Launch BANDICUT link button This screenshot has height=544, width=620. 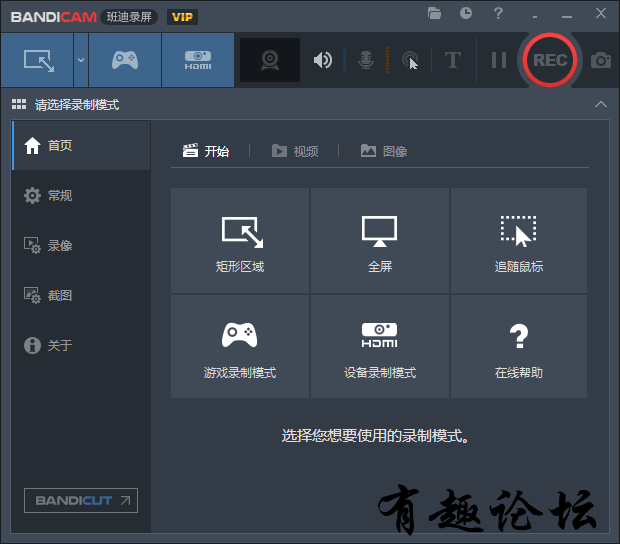coord(81,501)
